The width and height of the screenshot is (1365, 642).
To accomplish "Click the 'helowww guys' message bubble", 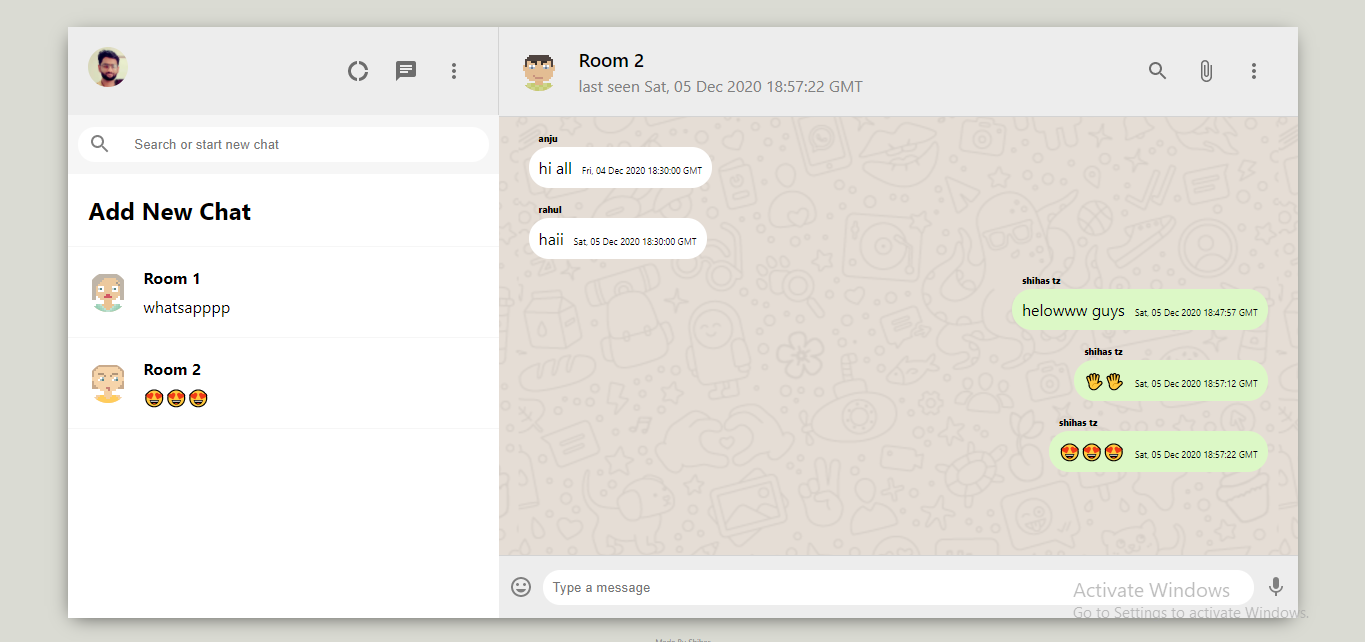I will pos(1140,310).
